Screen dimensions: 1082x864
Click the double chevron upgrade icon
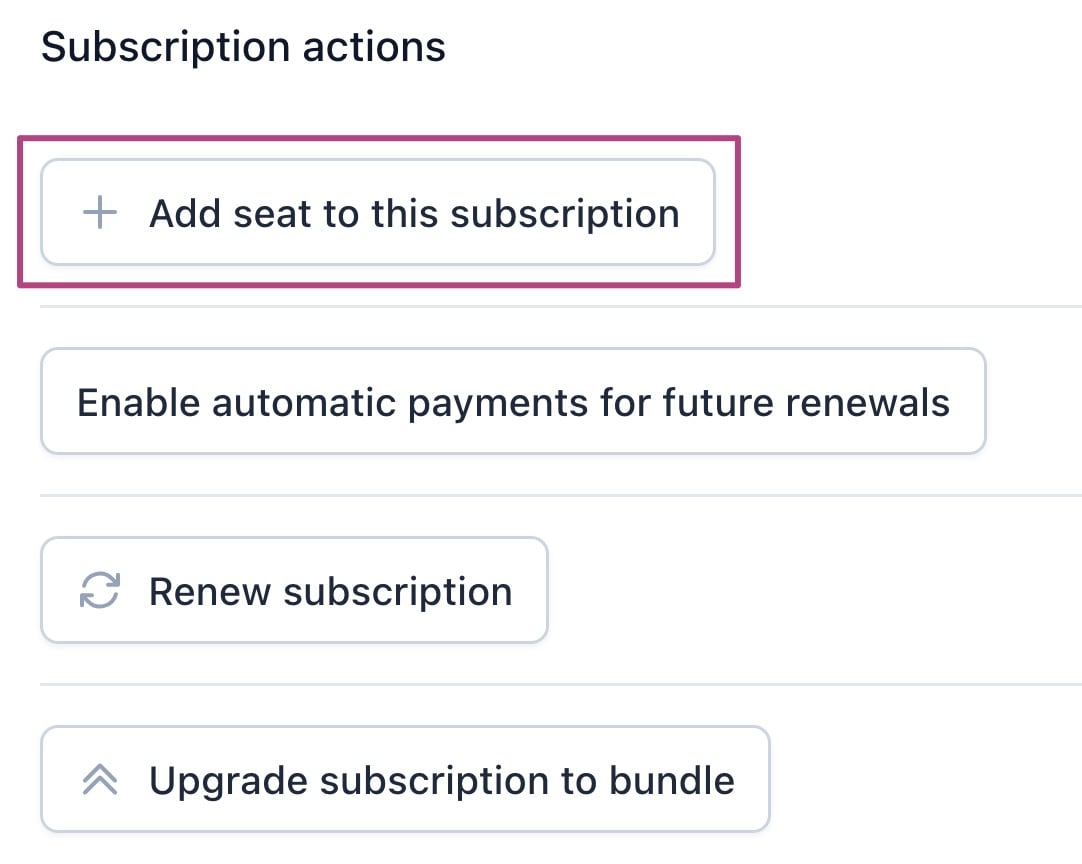99,780
